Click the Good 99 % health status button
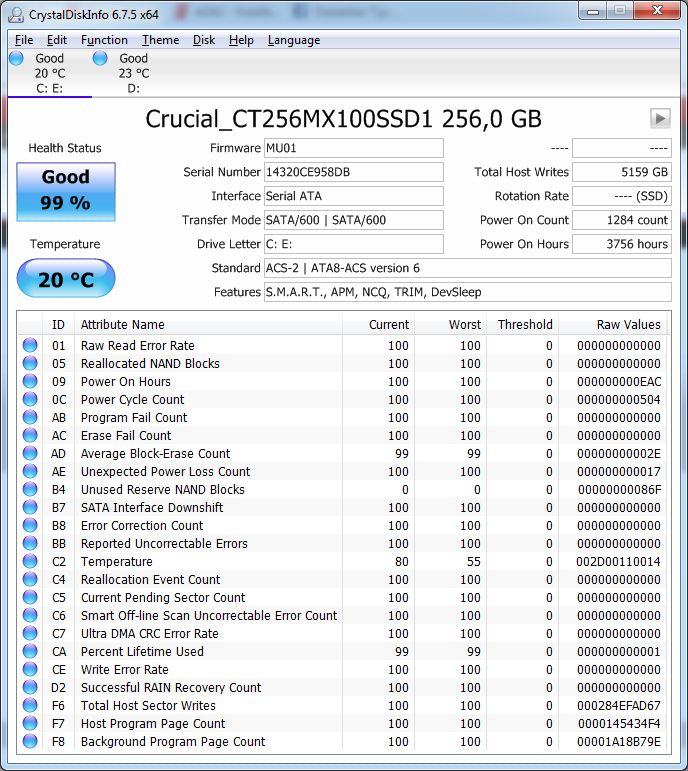The width and height of the screenshot is (688, 771). click(x=66, y=192)
